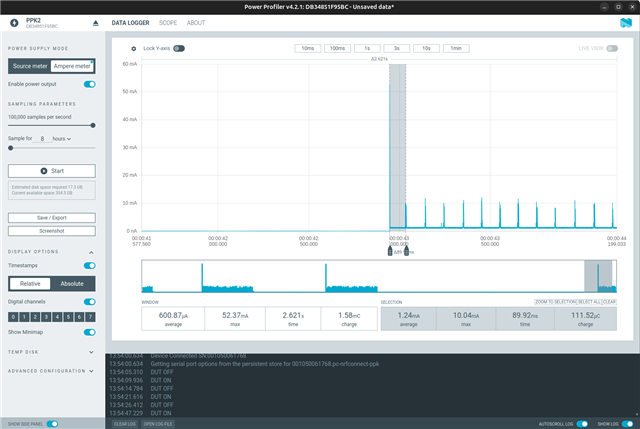The width and height of the screenshot is (640, 429).
Task: Set time window to 3s
Action: 397,49
